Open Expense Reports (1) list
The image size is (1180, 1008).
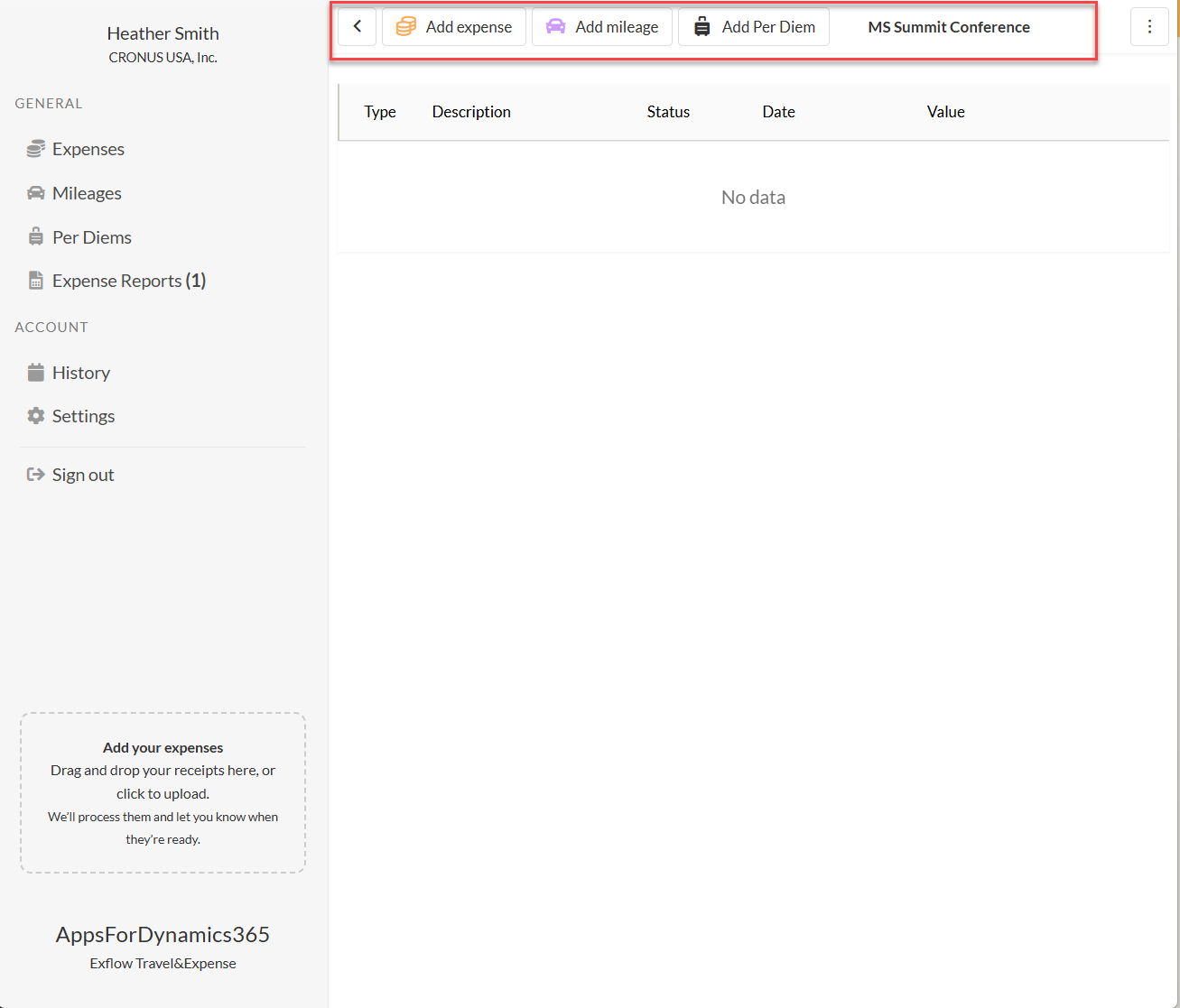[128, 281]
